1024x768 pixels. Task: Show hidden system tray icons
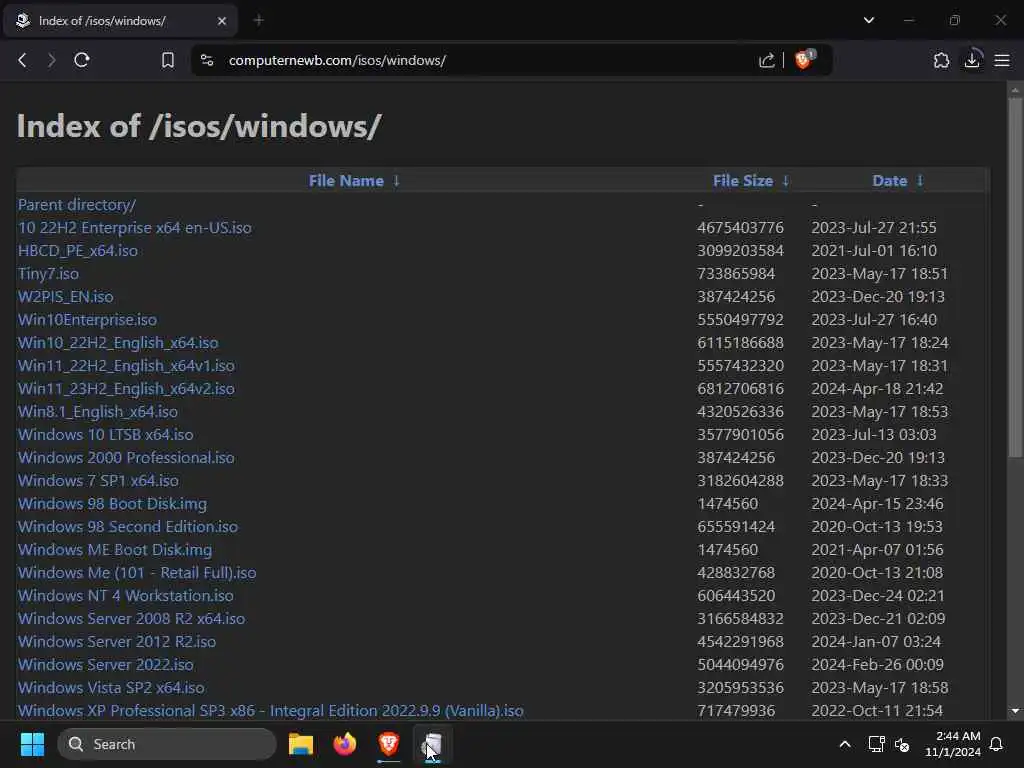[x=844, y=744]
